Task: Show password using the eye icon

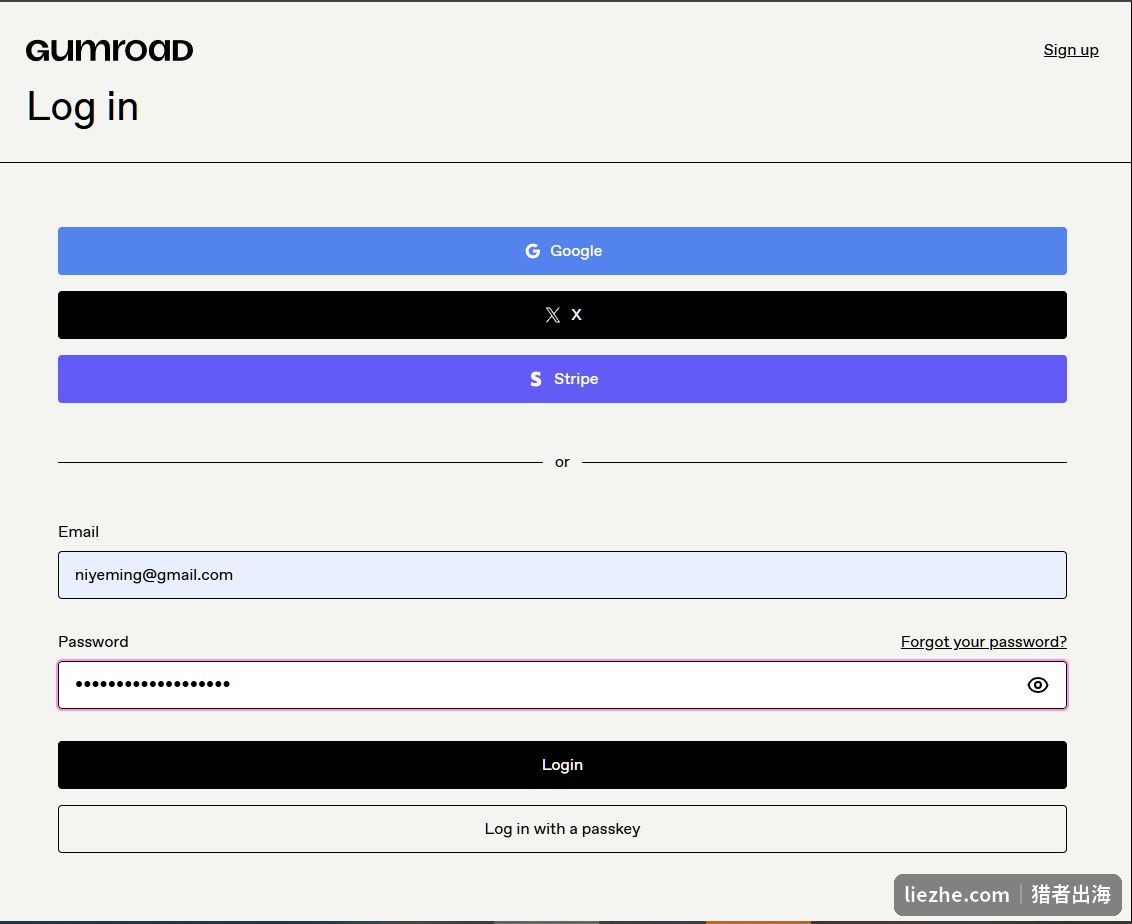Action: pyautogui.click(x=1037, y=685)
